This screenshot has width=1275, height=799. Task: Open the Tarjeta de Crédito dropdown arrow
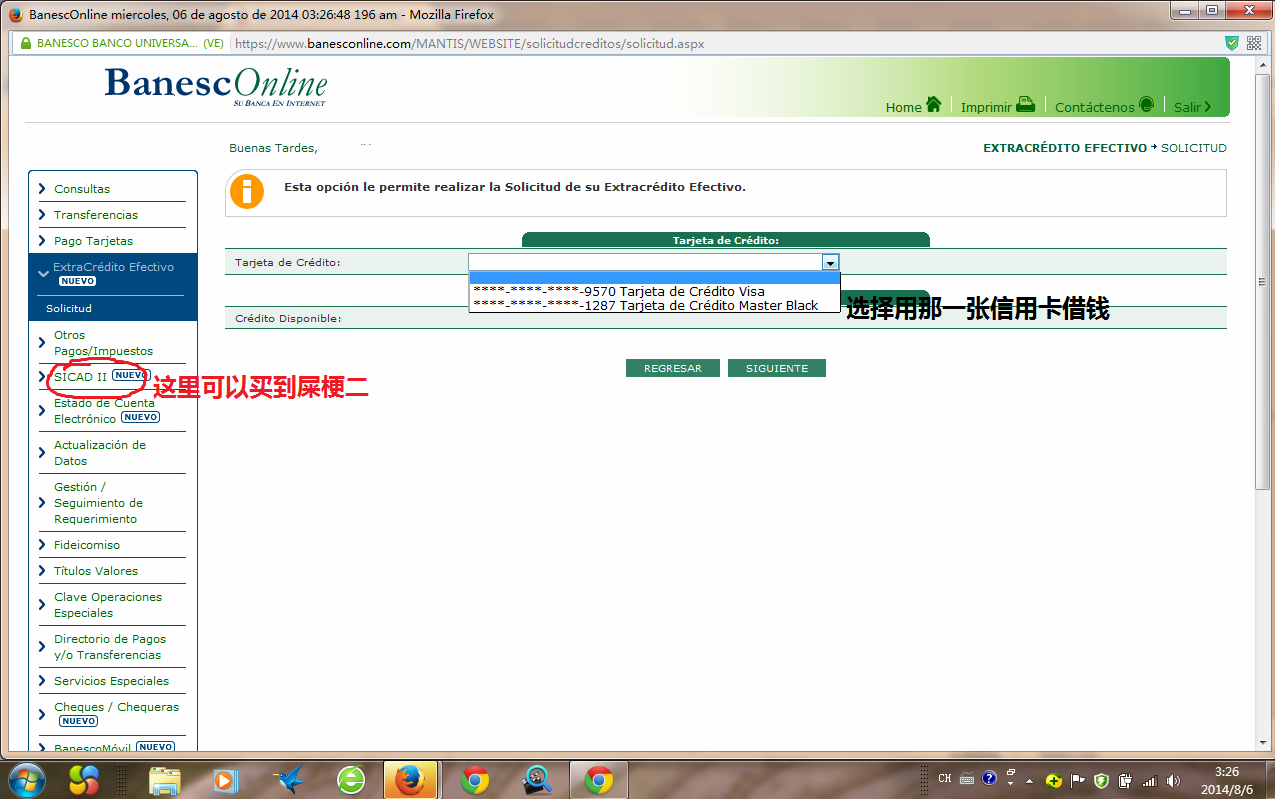tap(830, 262)
